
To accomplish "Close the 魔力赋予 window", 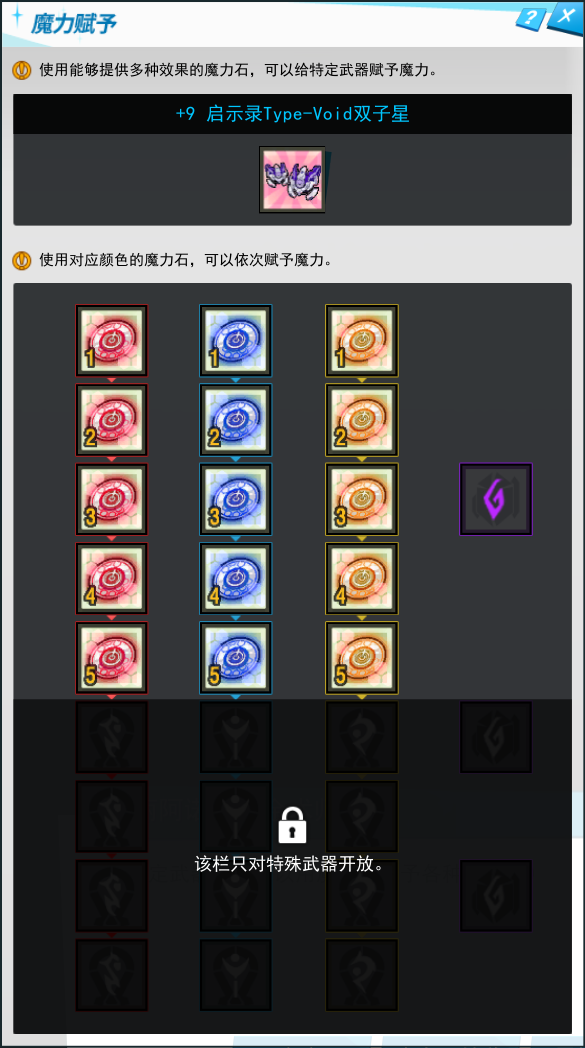I will point(566,16).
